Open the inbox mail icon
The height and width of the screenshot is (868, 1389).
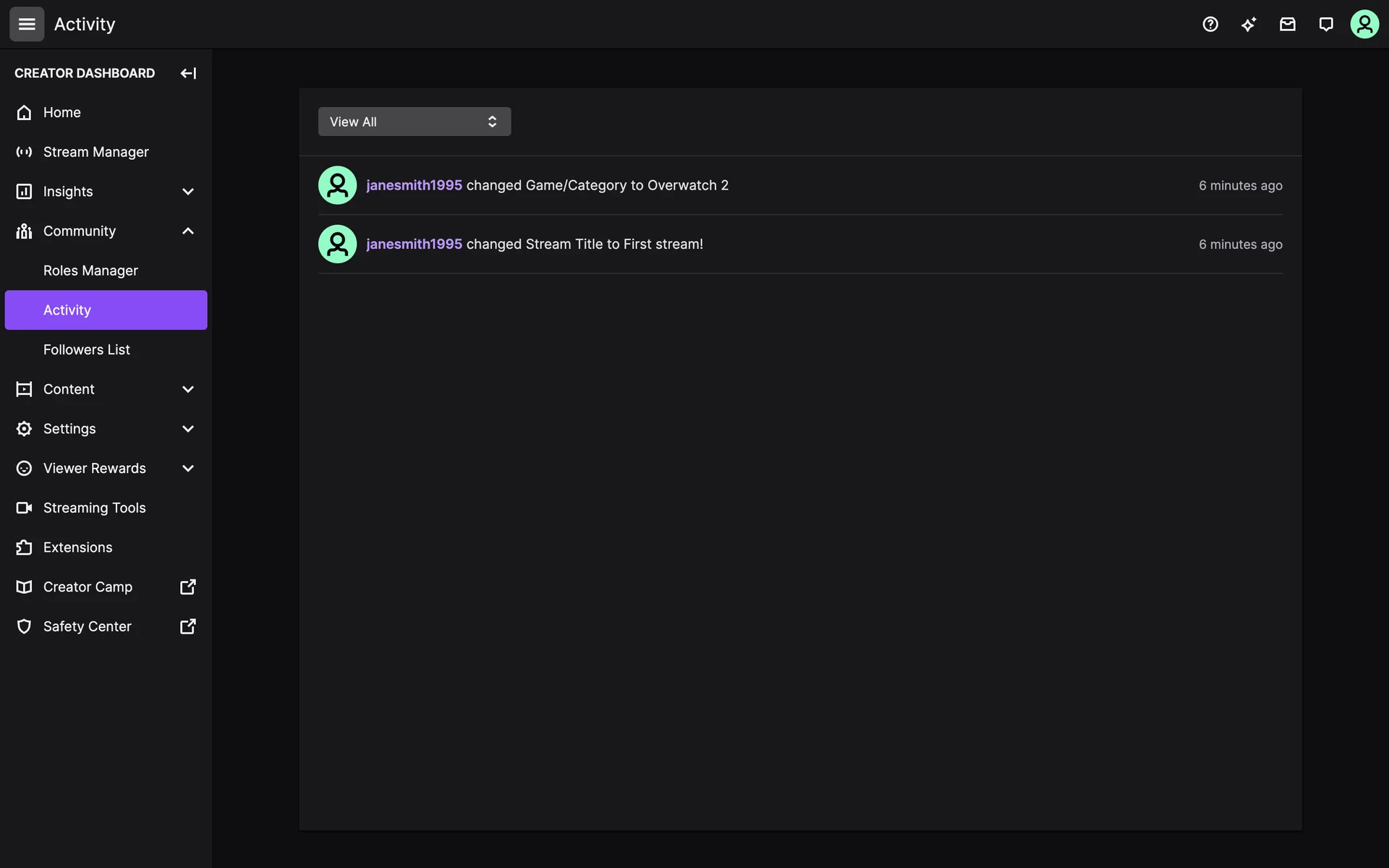pyautogui.click(x=1287, y=25)
